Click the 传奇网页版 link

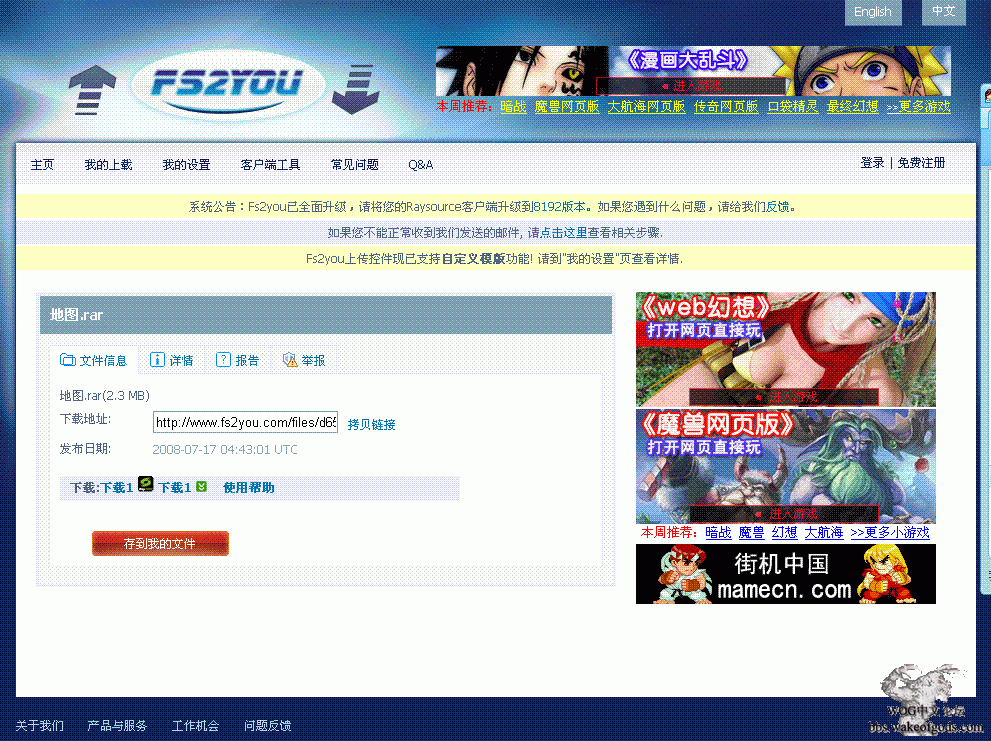(x=726, y=106)
